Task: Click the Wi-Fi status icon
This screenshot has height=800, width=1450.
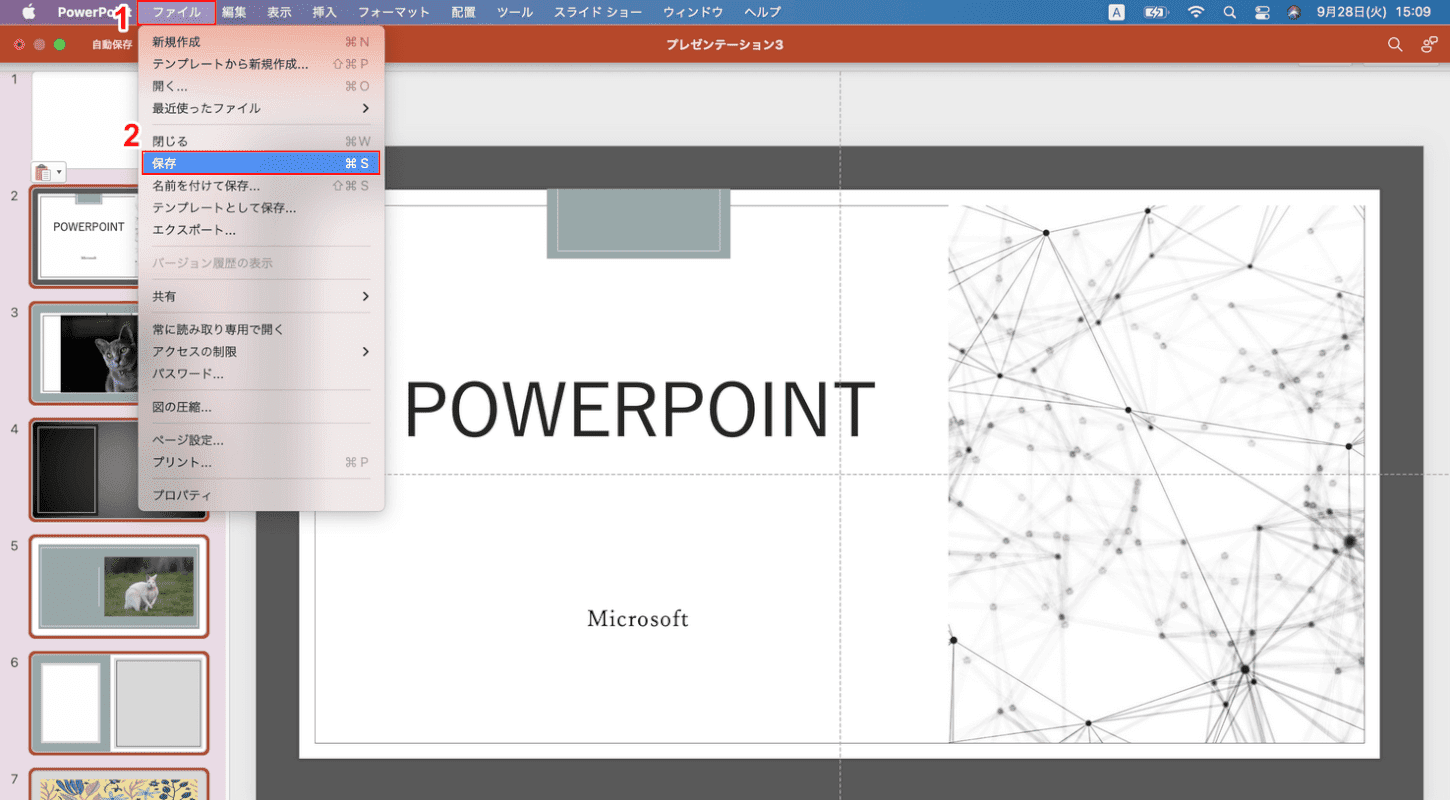Action: (1196, 12)
